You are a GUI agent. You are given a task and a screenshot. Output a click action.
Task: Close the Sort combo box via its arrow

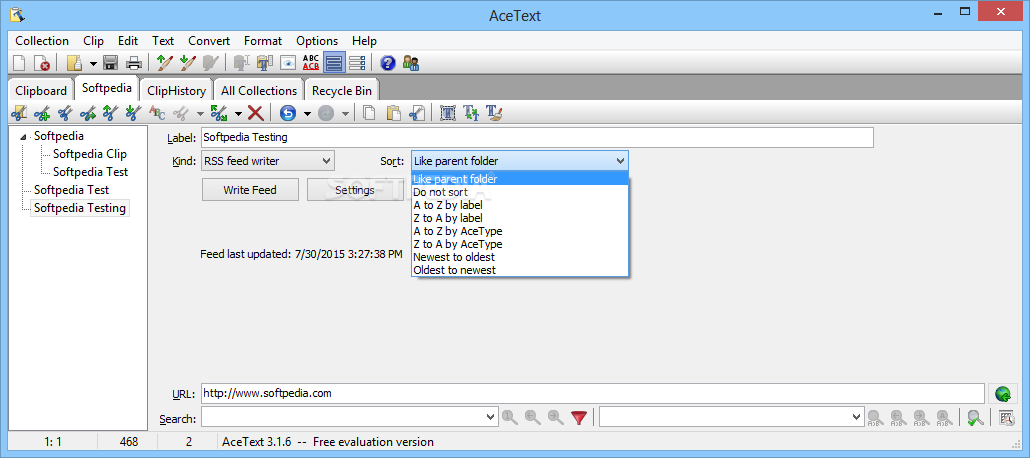coord(620,160)
